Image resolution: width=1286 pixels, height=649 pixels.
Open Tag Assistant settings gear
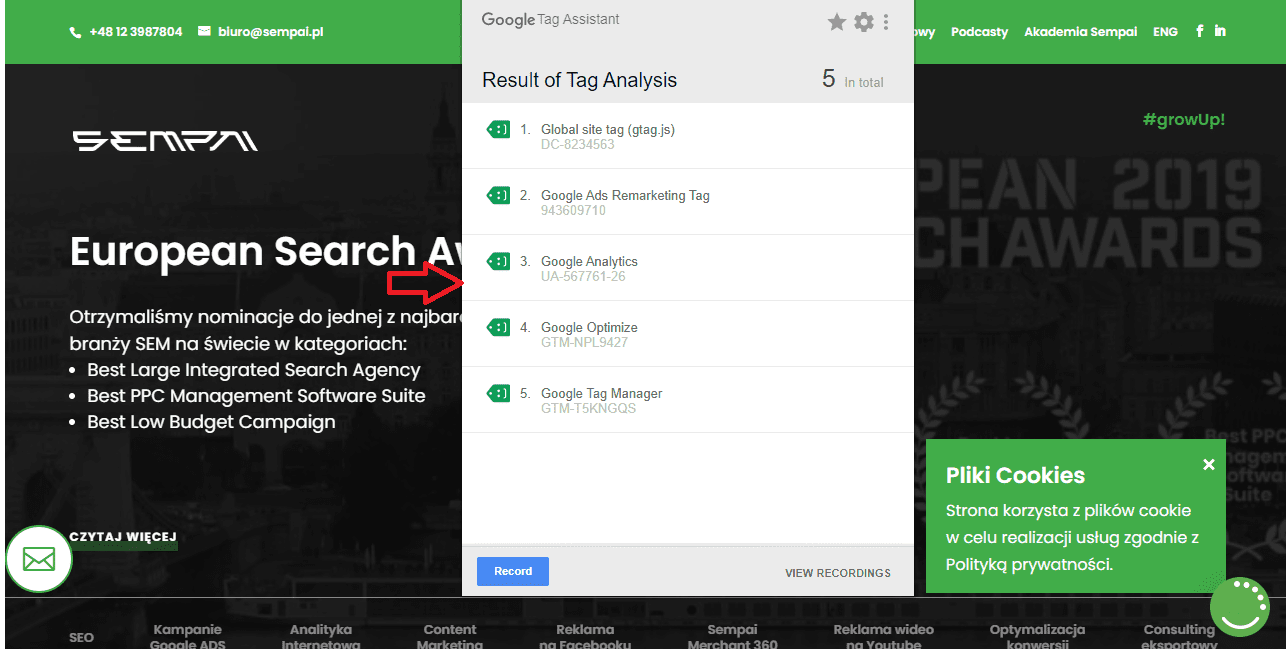[x=864, y=22]
